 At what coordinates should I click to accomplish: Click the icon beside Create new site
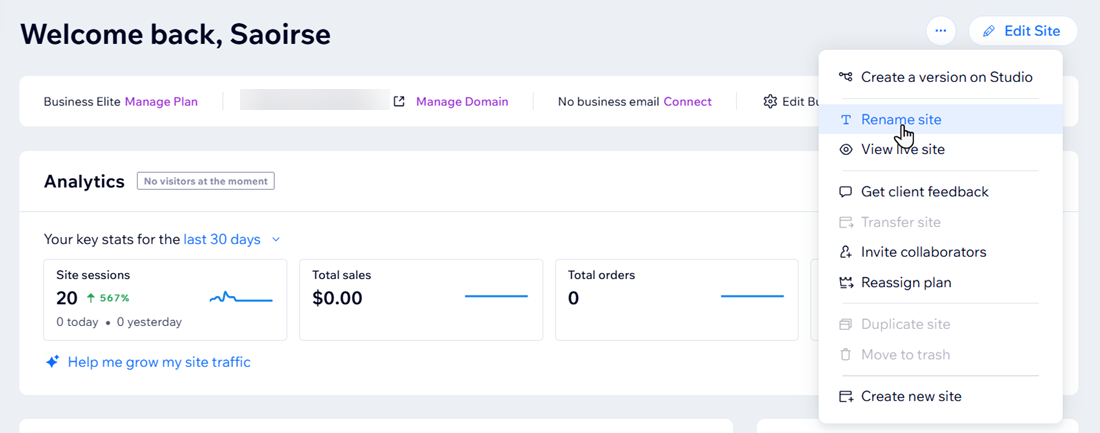(846, 397)
